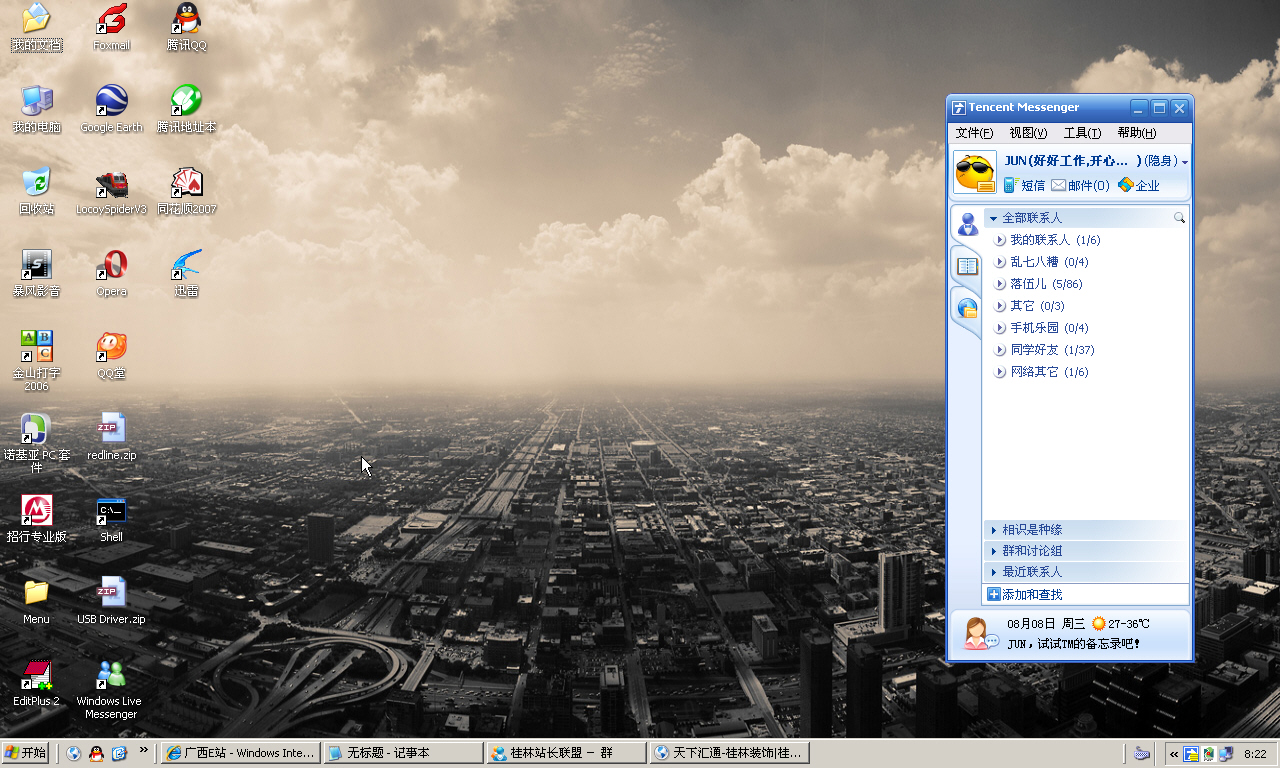This screenshot has height=768, width=1280.
Task: Click the 开始 Start button
Action: (27, 753)
